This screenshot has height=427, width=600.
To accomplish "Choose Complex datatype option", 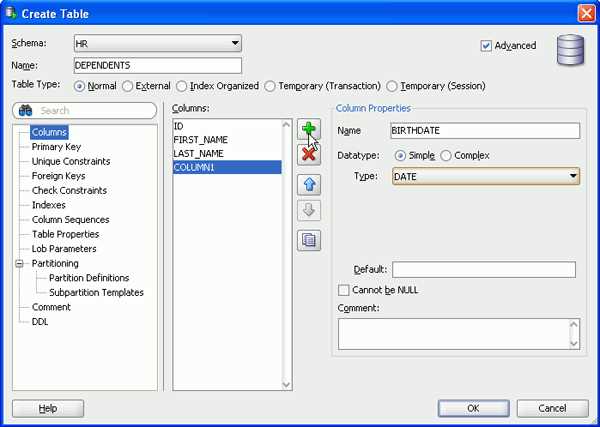I will [x=446, y=156].
